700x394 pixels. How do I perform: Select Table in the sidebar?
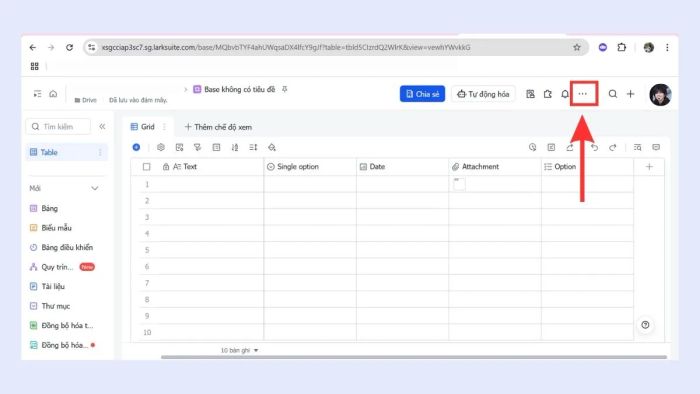pyautogui.click(x=66, y=153)
